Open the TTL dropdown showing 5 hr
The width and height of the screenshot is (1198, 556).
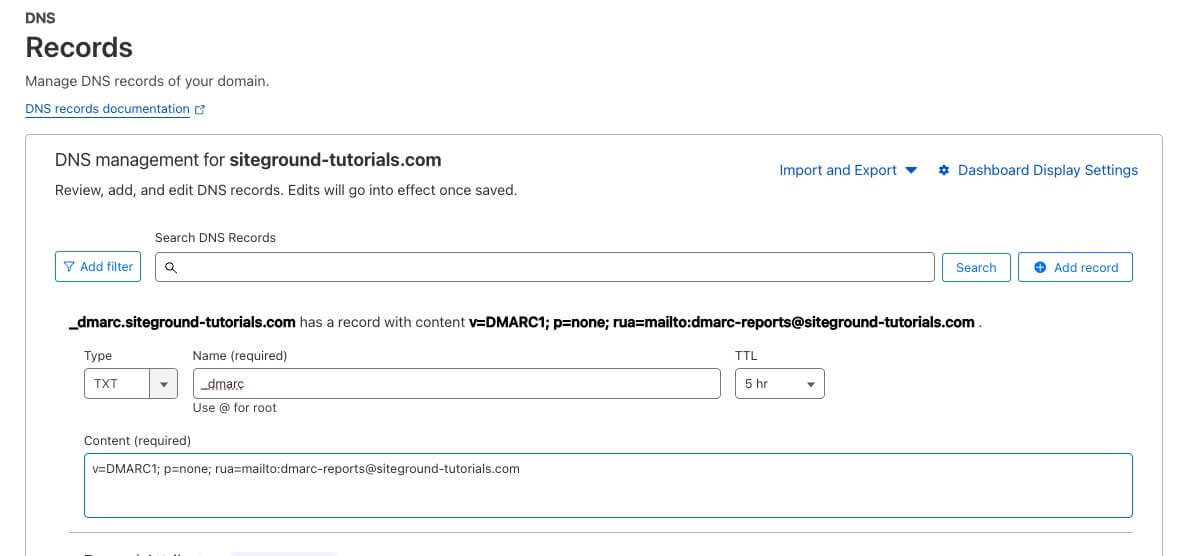[x=780, y=383]
